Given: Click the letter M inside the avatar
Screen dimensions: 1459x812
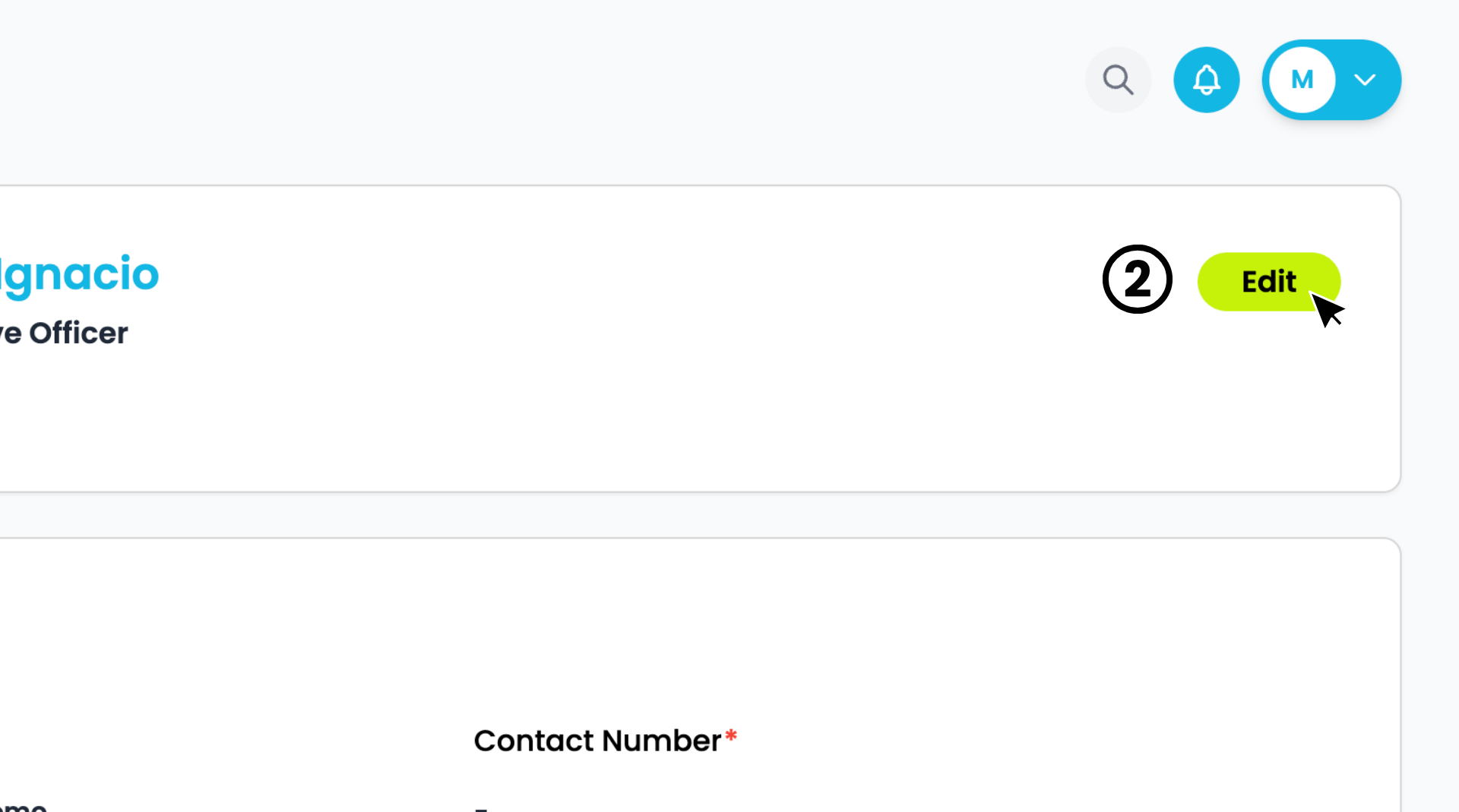Looking at the screenshot, I should click(x=1302, y=80).
